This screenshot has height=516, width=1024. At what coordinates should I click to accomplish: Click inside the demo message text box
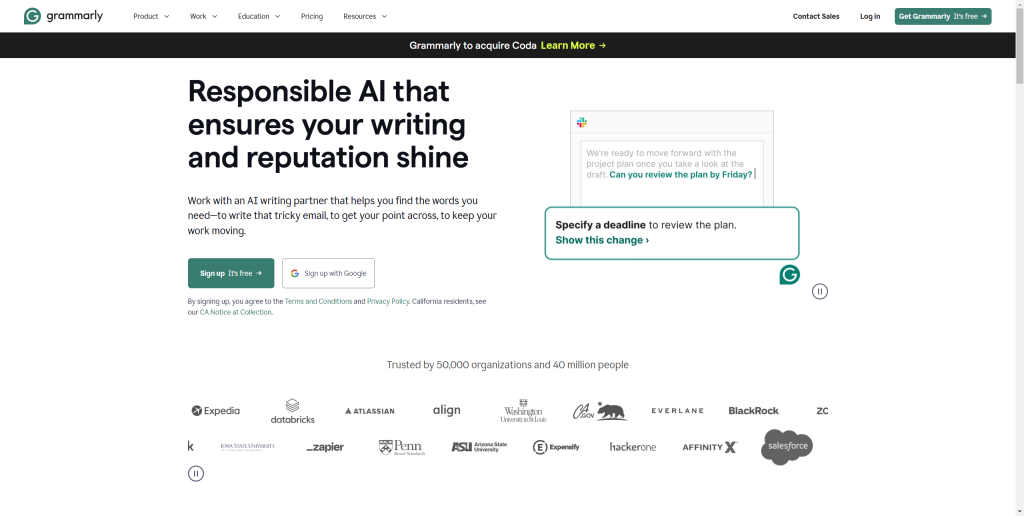pos(672,172)
